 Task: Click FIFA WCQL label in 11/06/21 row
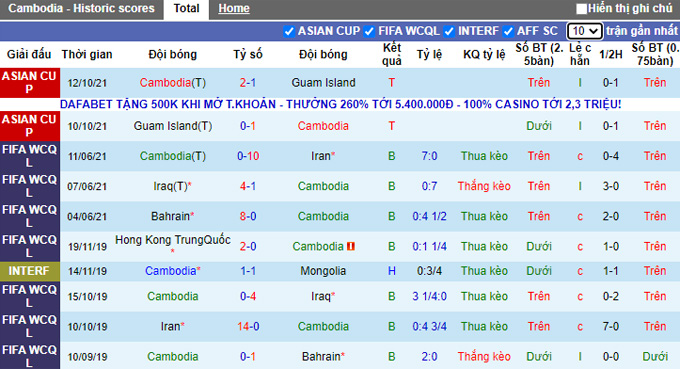[29, 156]
